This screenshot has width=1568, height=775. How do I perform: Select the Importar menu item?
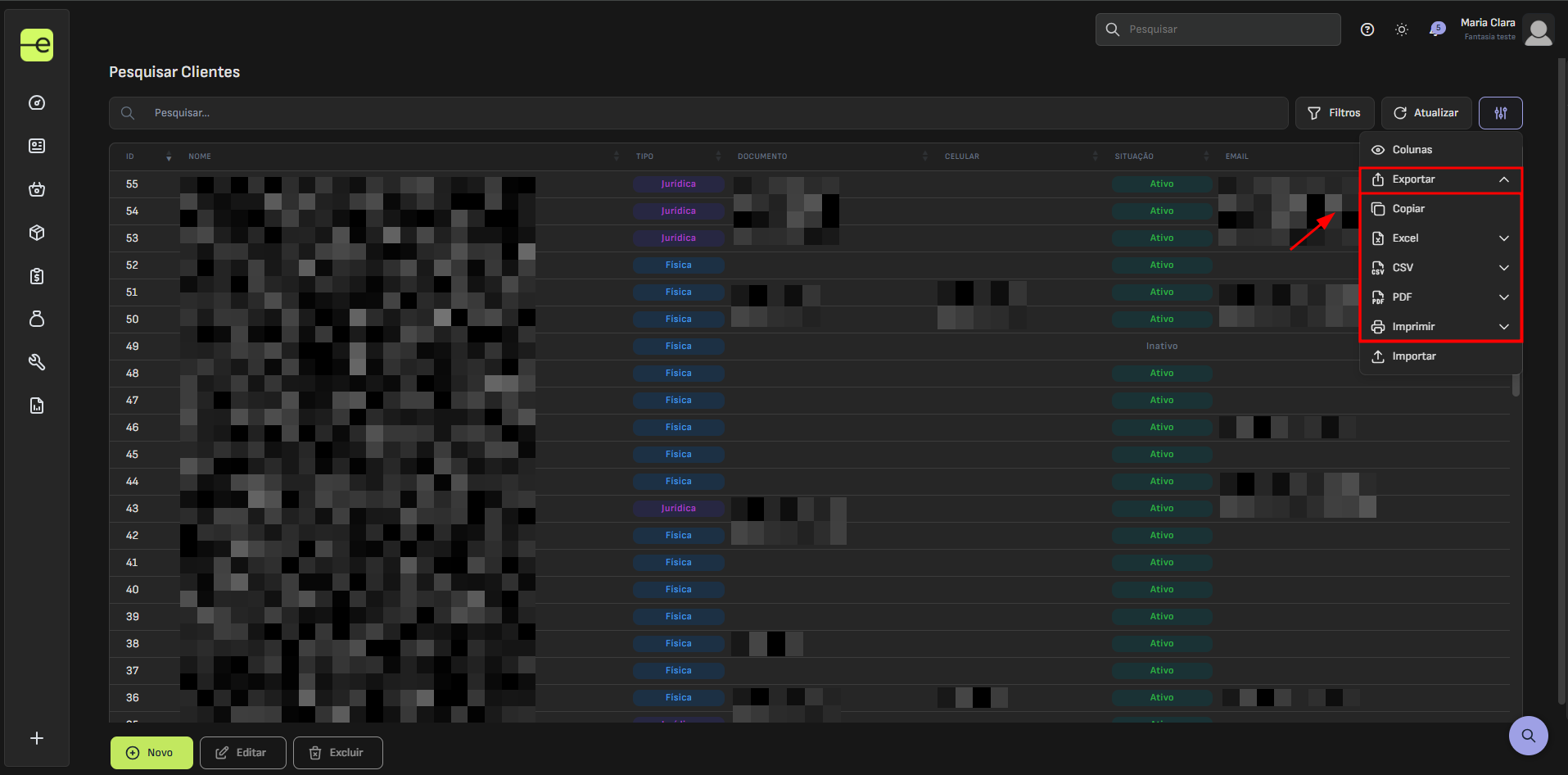1441,356
